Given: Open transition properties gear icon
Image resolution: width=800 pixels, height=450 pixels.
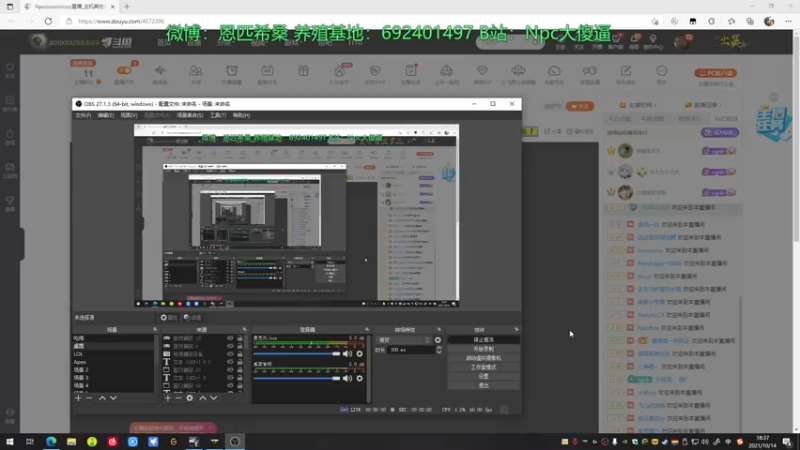Looking at the screenshot, I should [x=438, y=340].
